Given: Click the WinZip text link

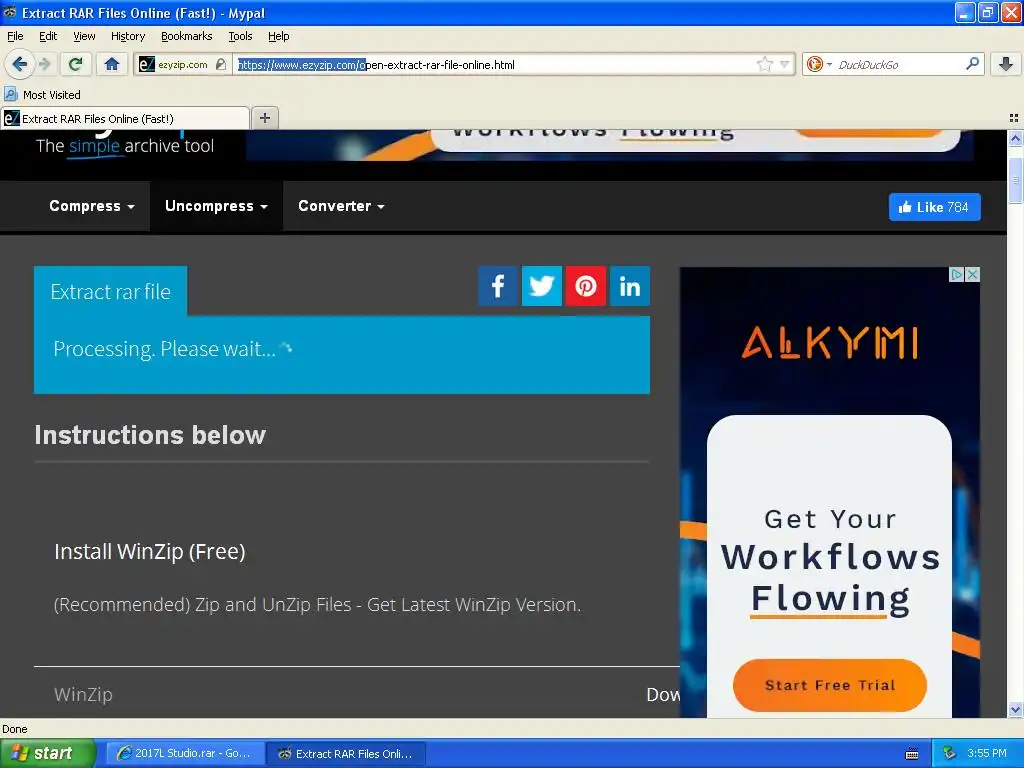Looking at the screenshot, I should click(83, 694).
